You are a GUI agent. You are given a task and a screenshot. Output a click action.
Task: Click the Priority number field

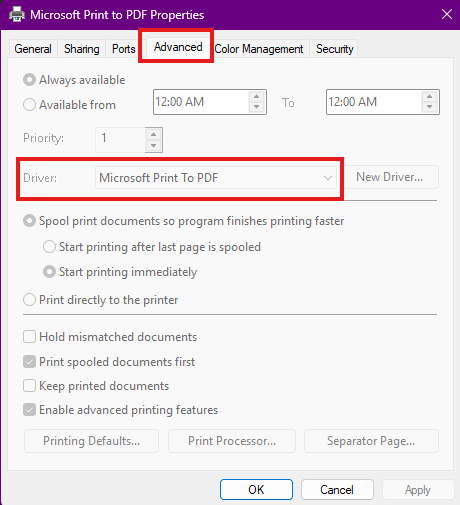click(x=121, y=138)
